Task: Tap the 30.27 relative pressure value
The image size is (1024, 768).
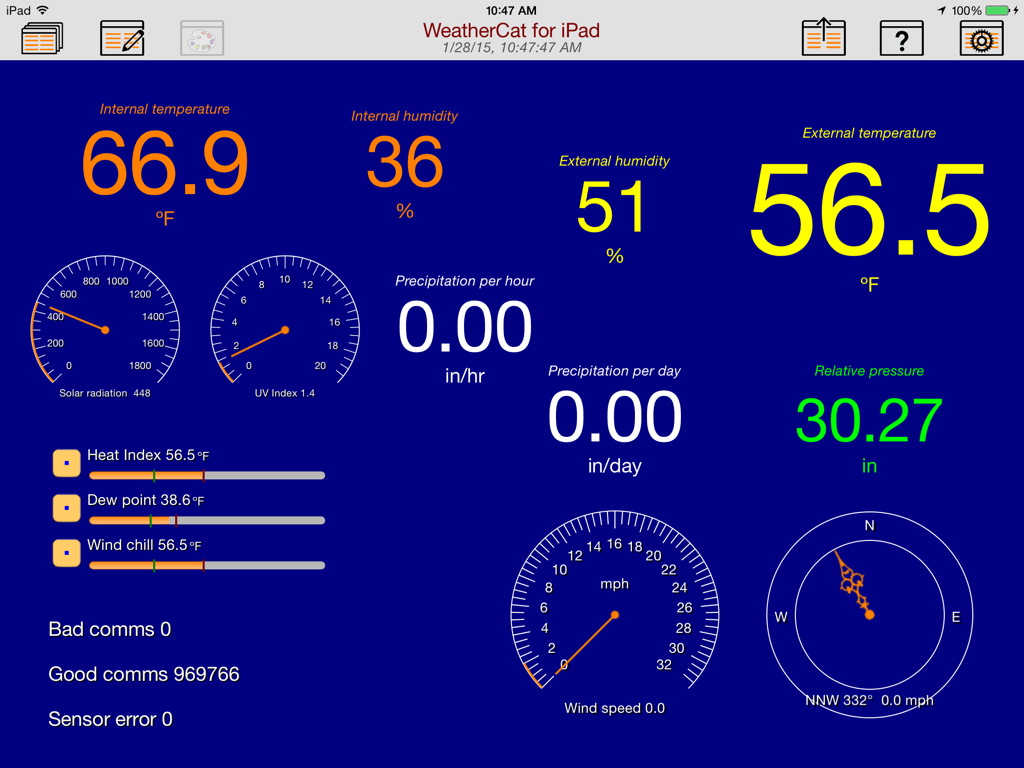Action: coord(869,421)
